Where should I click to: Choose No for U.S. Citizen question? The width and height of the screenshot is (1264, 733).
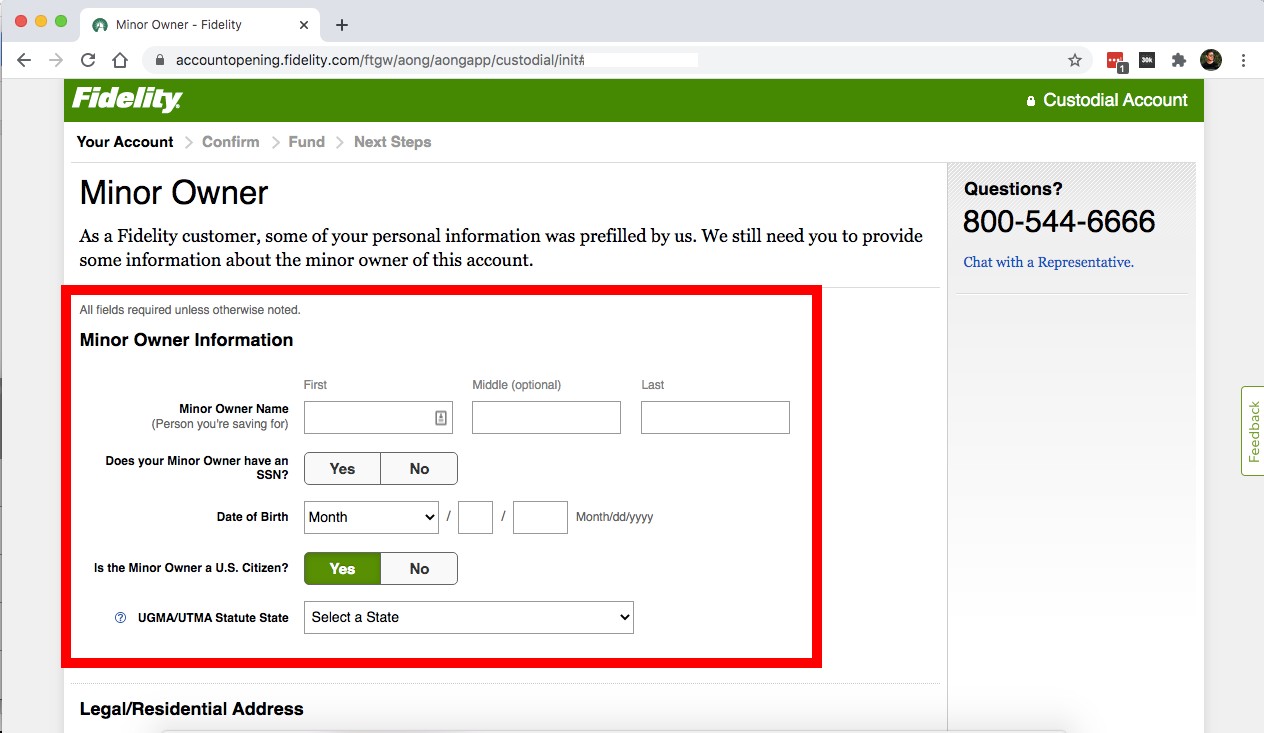point(419,569)
